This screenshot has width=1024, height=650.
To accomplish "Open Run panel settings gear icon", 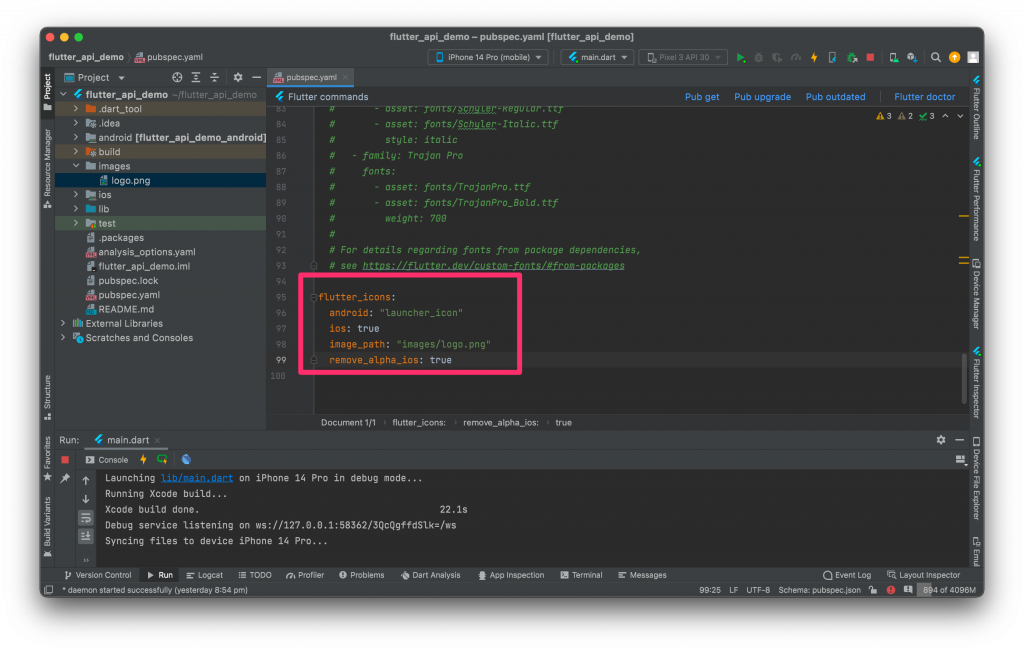I will click(x=940, y=440).
